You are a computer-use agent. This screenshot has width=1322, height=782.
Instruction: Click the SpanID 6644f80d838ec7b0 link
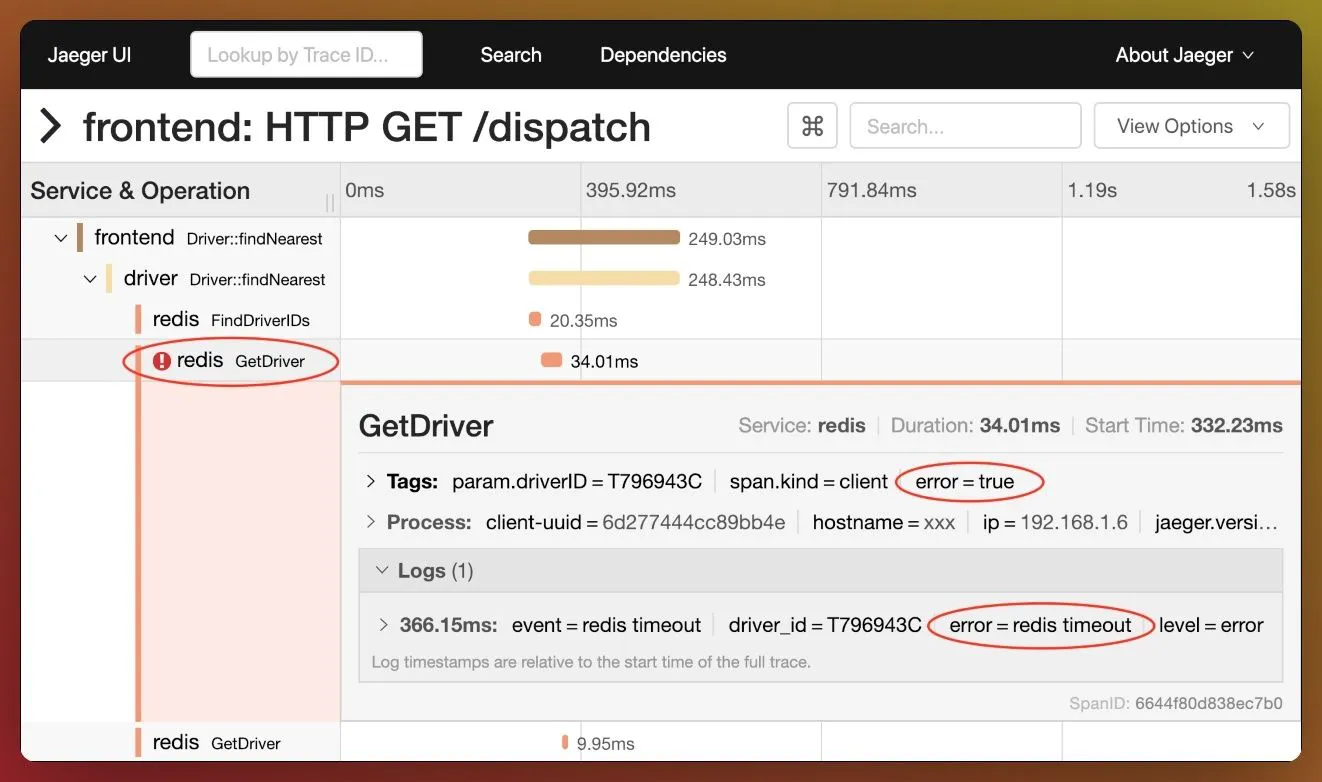coord(1176,703)
